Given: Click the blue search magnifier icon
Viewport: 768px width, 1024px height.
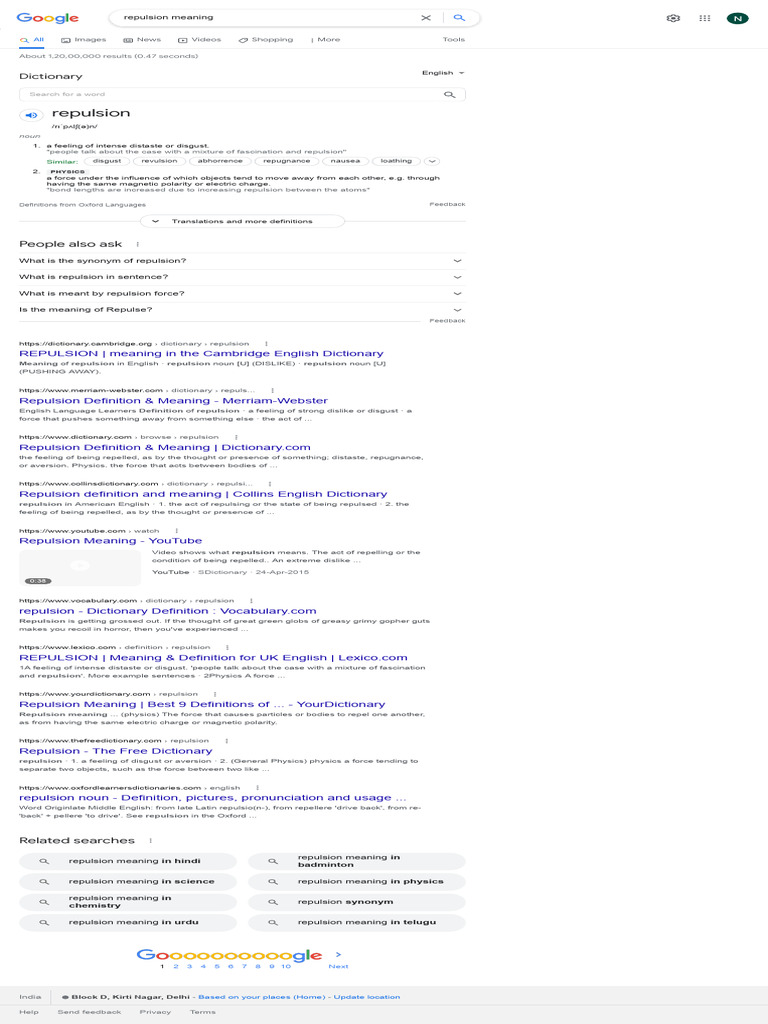Looking at the screenshot, I should coord(459,18).
